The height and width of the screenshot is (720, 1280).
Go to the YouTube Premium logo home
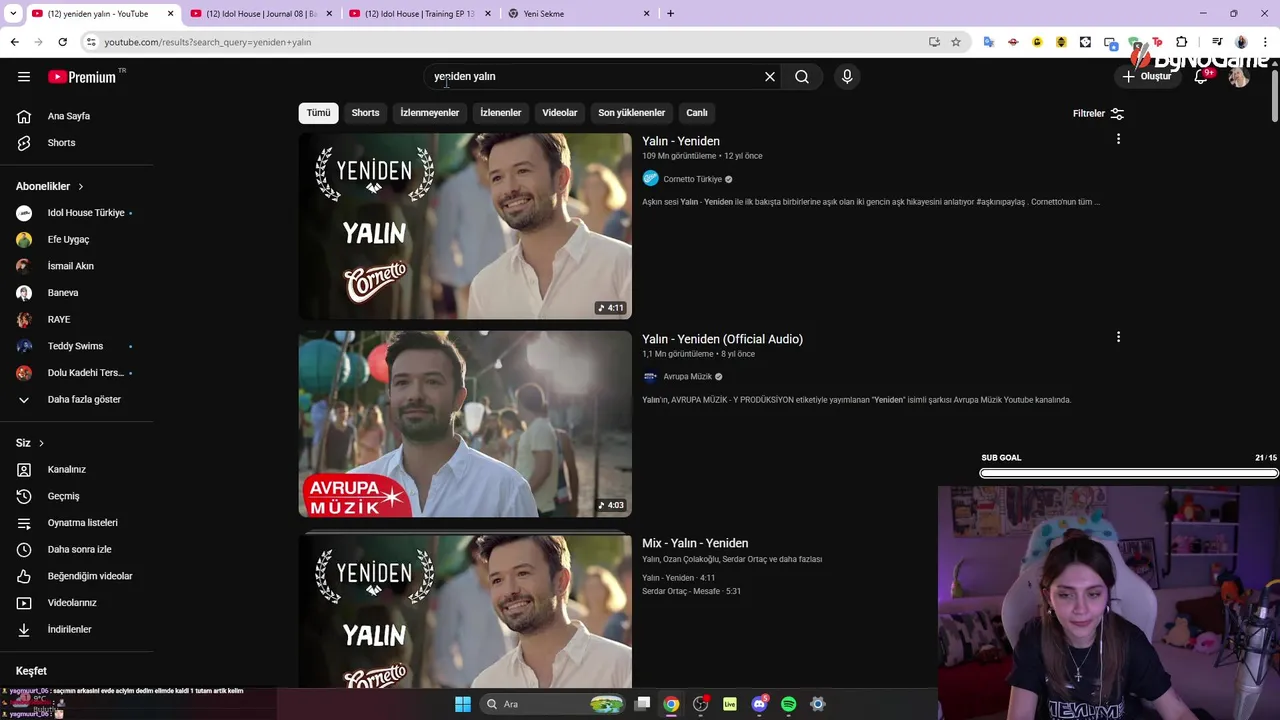point(82,77)
